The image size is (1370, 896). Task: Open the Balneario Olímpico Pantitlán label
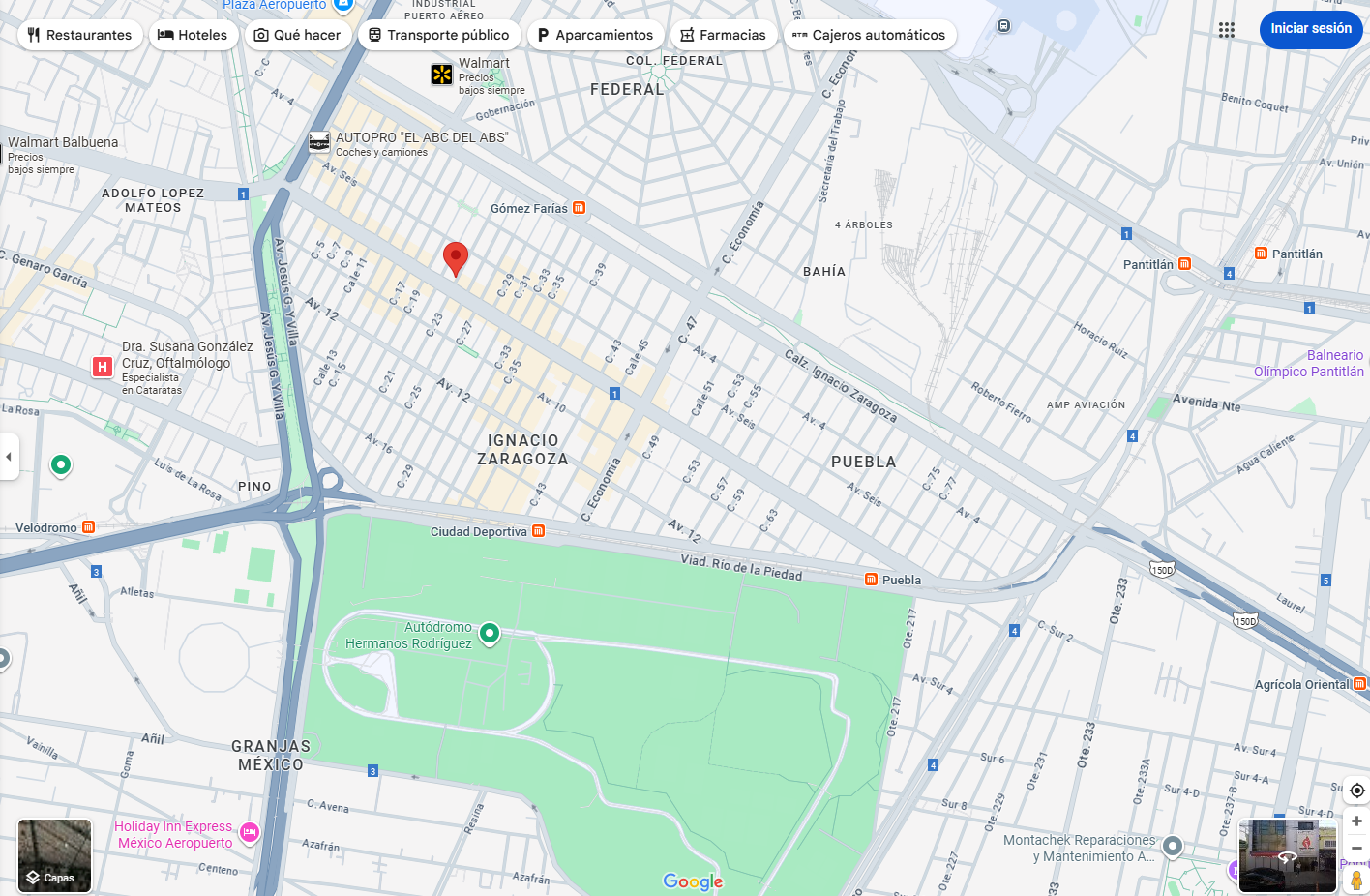pos(1309,364)
